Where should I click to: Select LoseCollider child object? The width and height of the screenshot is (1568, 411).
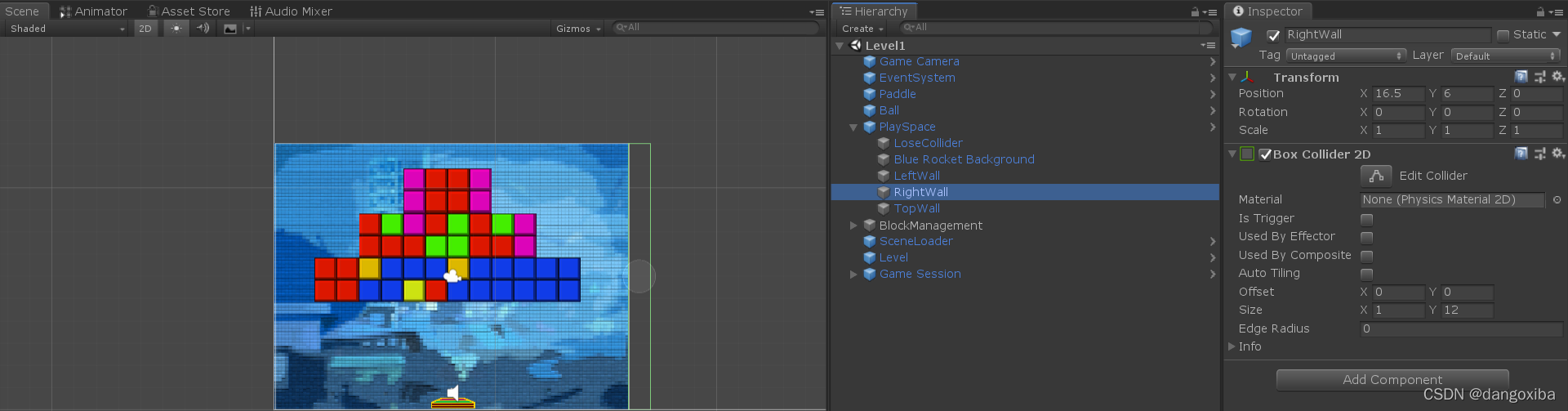coord(928,143)
